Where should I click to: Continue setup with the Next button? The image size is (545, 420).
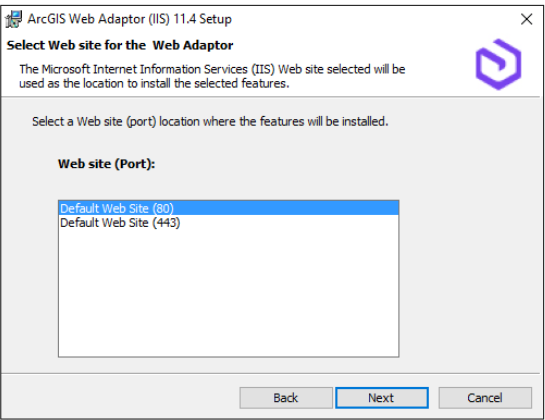pos(382,398)
